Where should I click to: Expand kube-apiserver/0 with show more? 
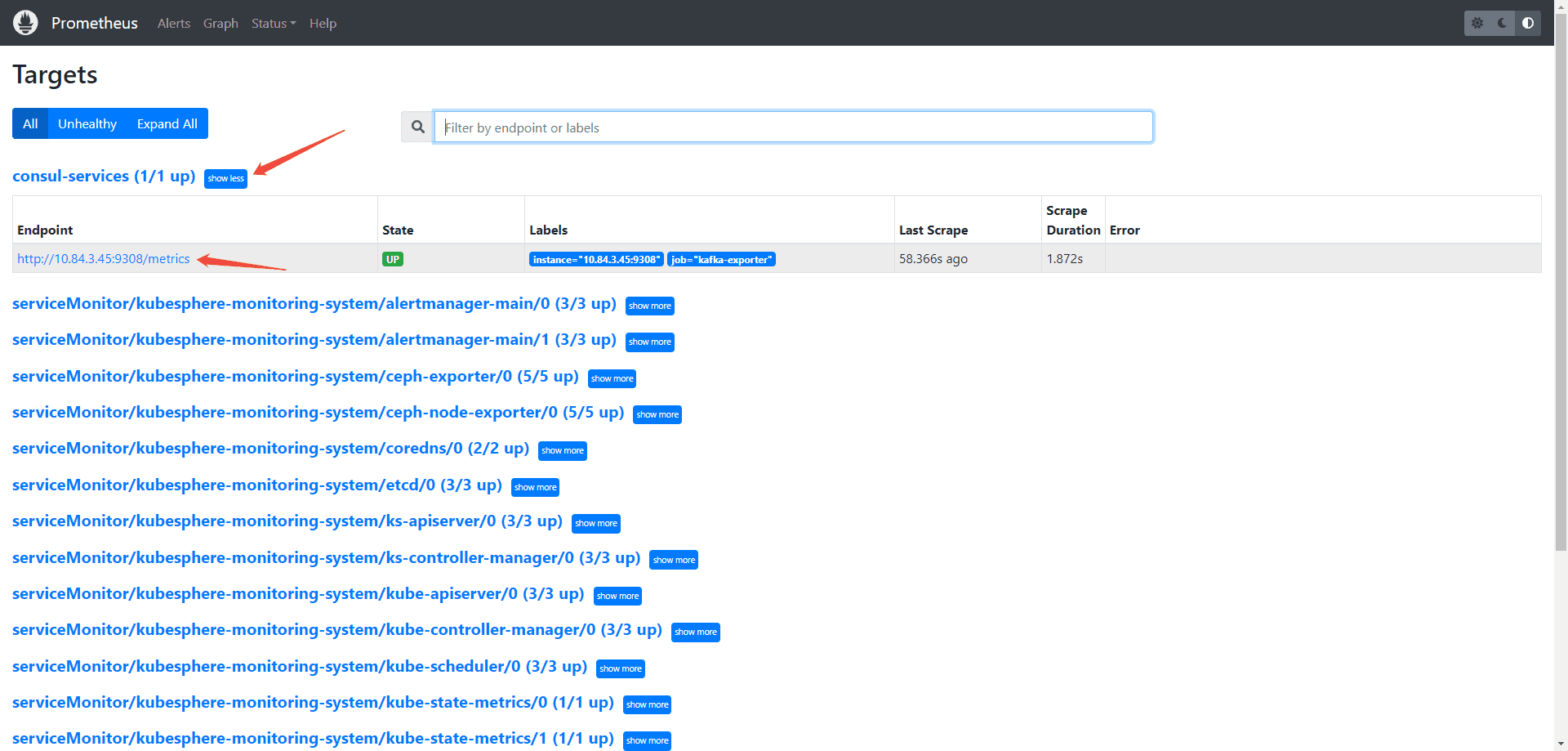pyautogui.click(x=617, y=596)
